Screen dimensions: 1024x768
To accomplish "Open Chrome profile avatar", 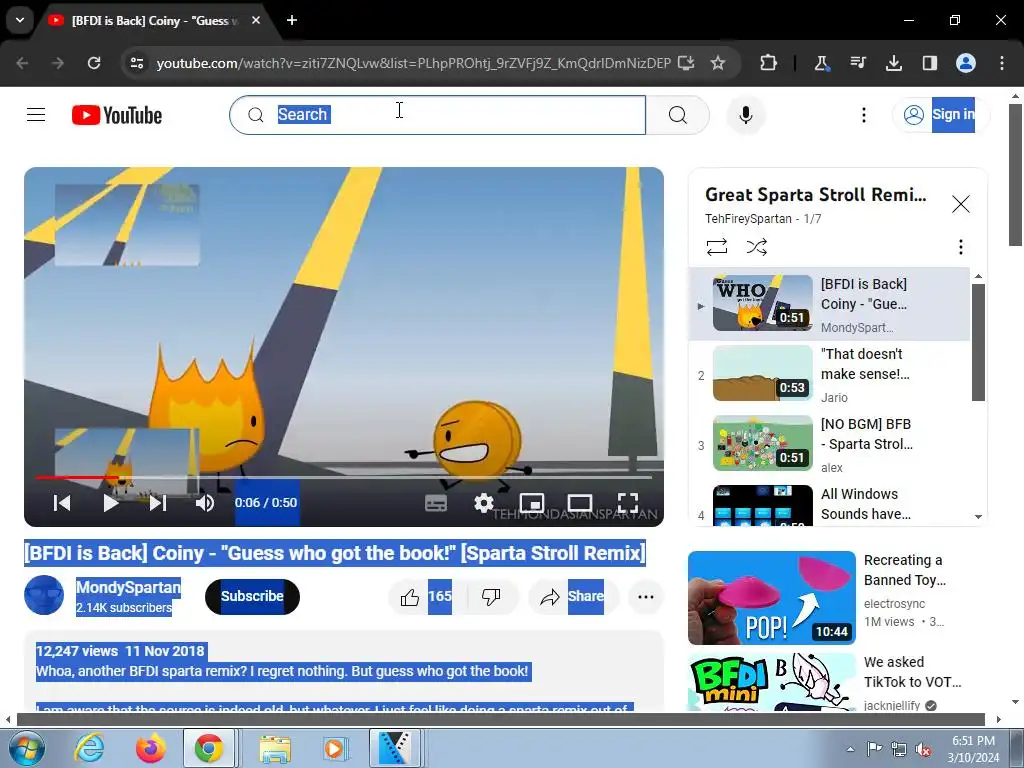I will tap(966, 63).
